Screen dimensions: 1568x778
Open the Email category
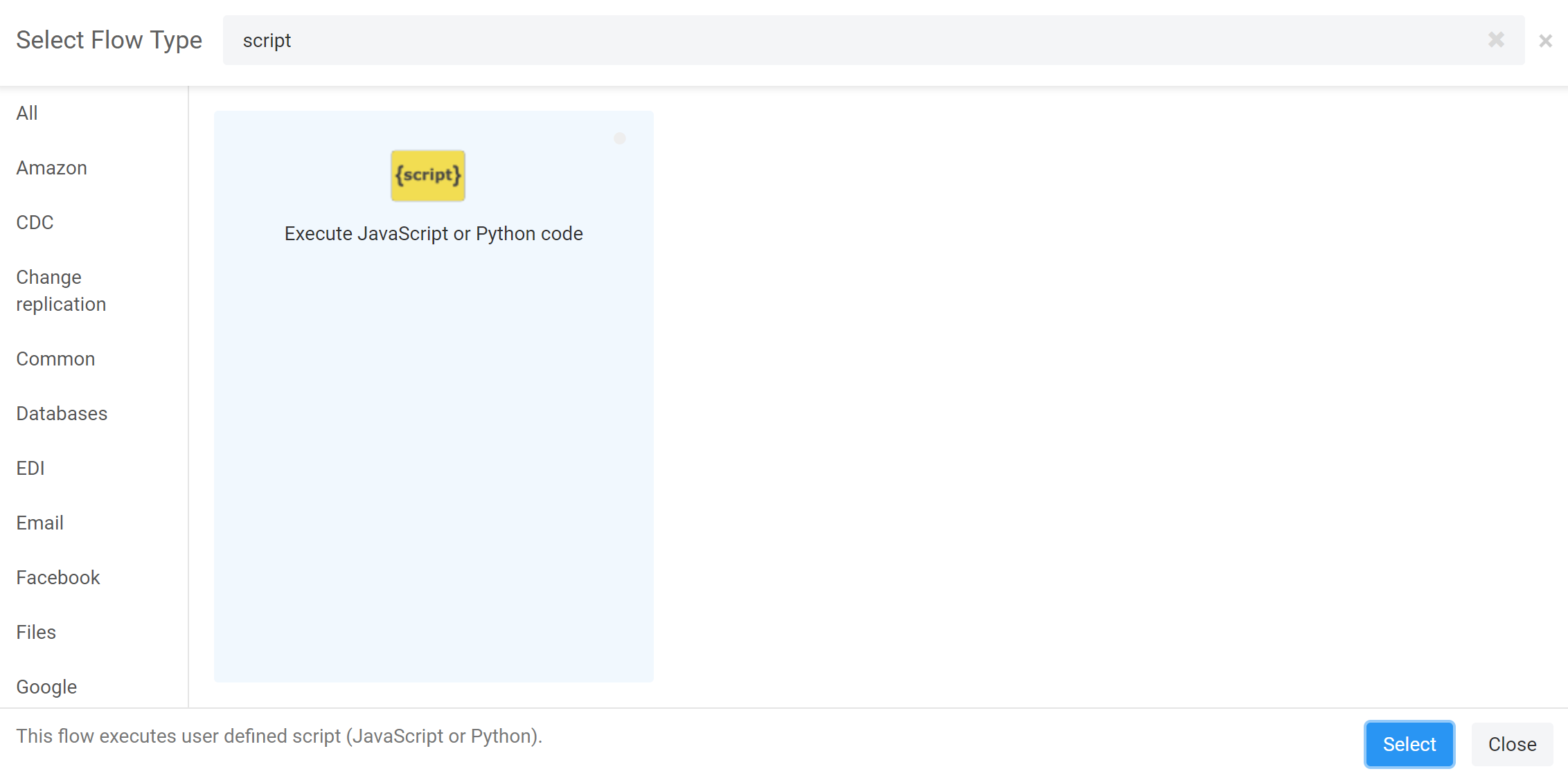point(39,523)
